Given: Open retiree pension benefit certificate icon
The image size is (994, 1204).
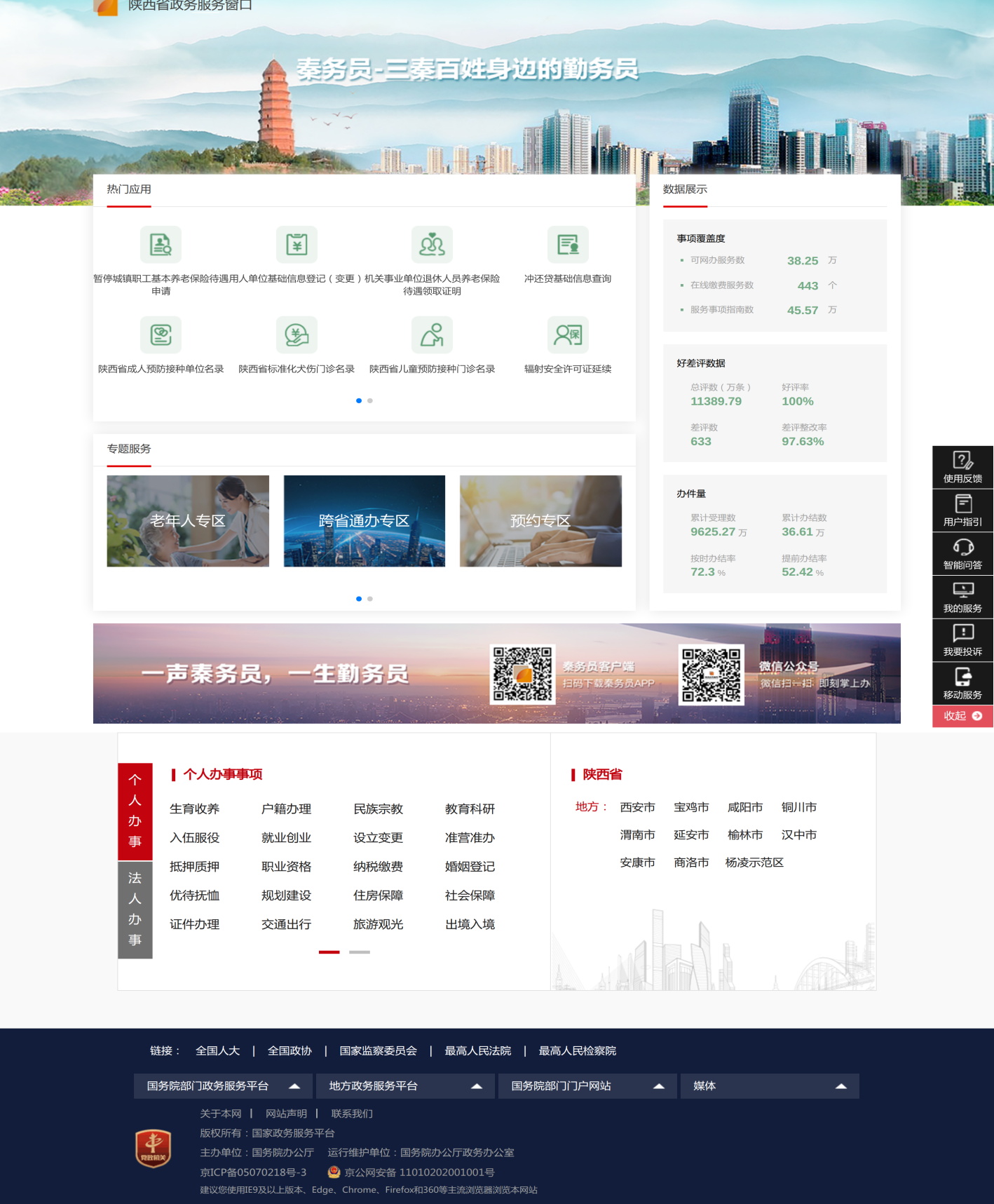Looking at the screenshot, I should (432, 245).
